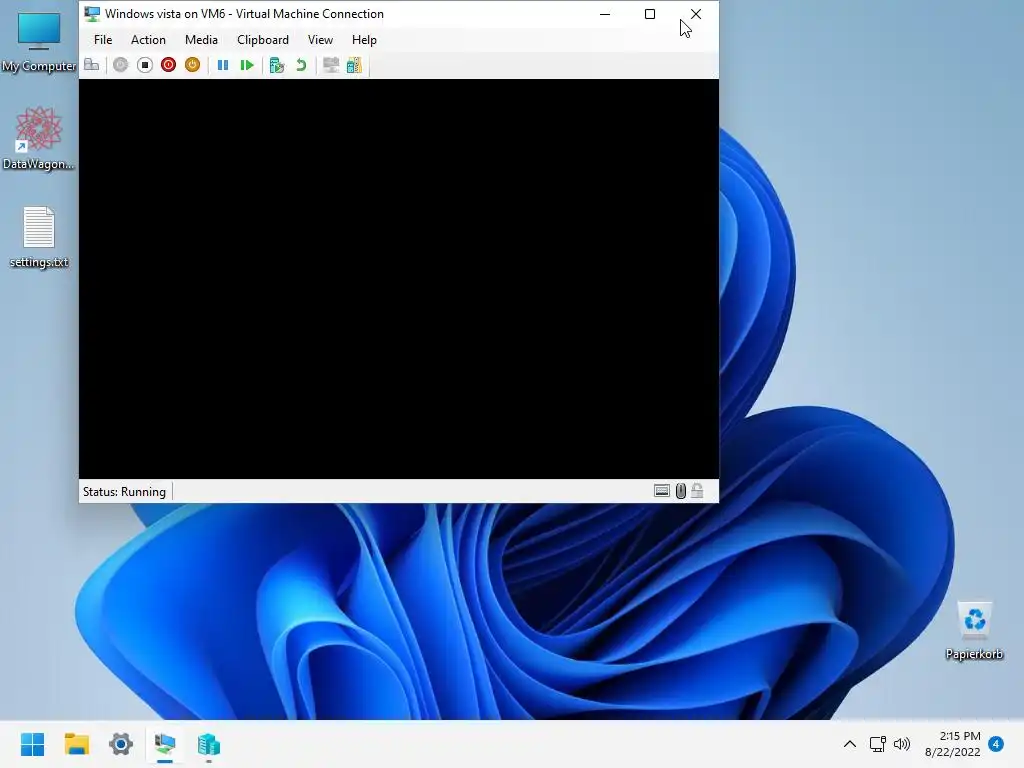Create a checkpoint of the virtual machine

(x=277, y=65)
